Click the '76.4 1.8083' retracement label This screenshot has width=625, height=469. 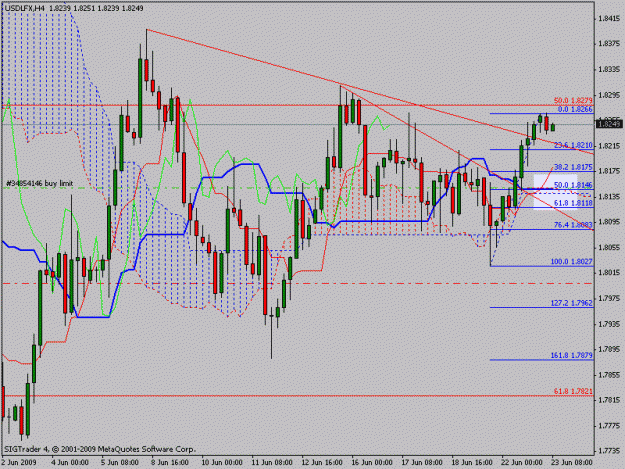click(x=573, y=225)
